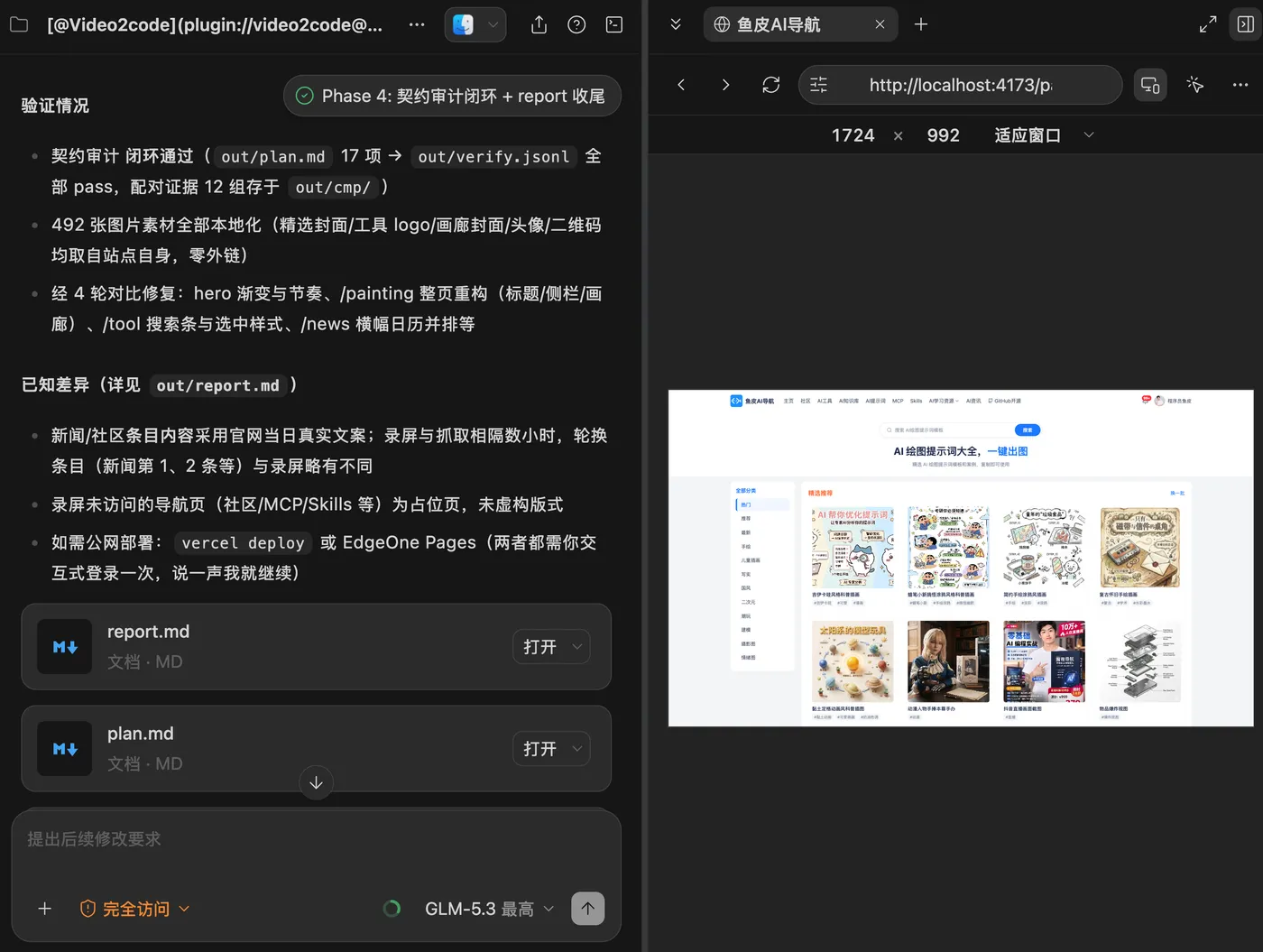
Task: Open the Finder app dropdown button
Action: 475,24
